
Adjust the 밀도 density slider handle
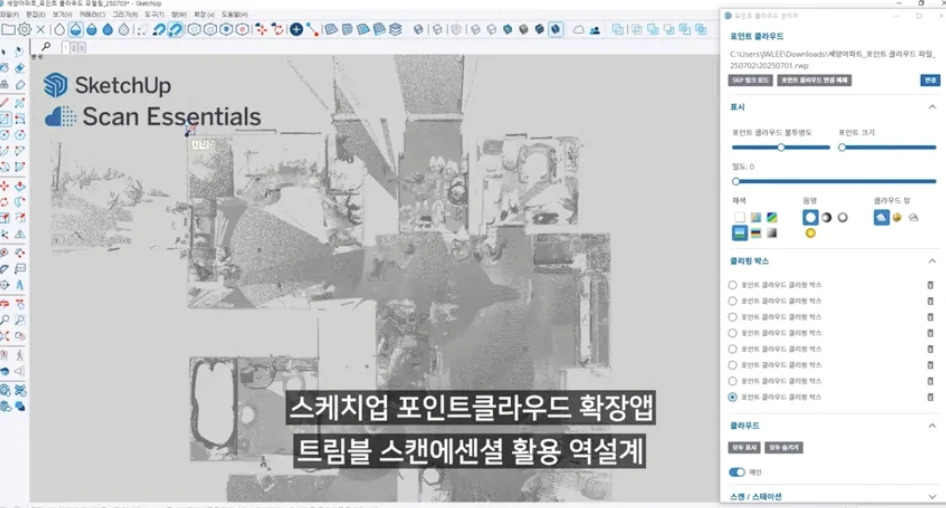point(735,181)
